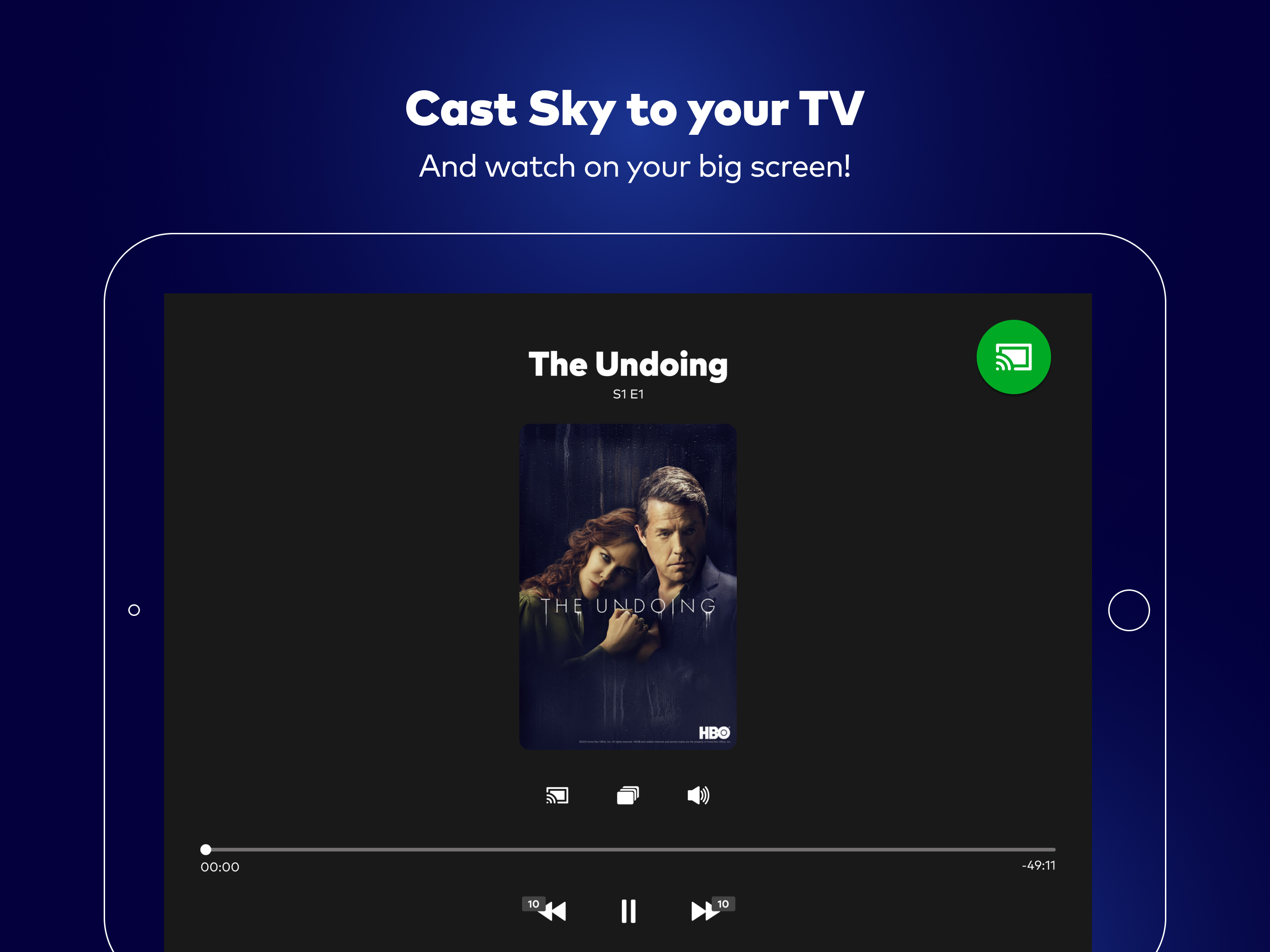Click the Cast Sky to your TV heading
This screenshot has width=1270, height=952.
coord(635,110)
